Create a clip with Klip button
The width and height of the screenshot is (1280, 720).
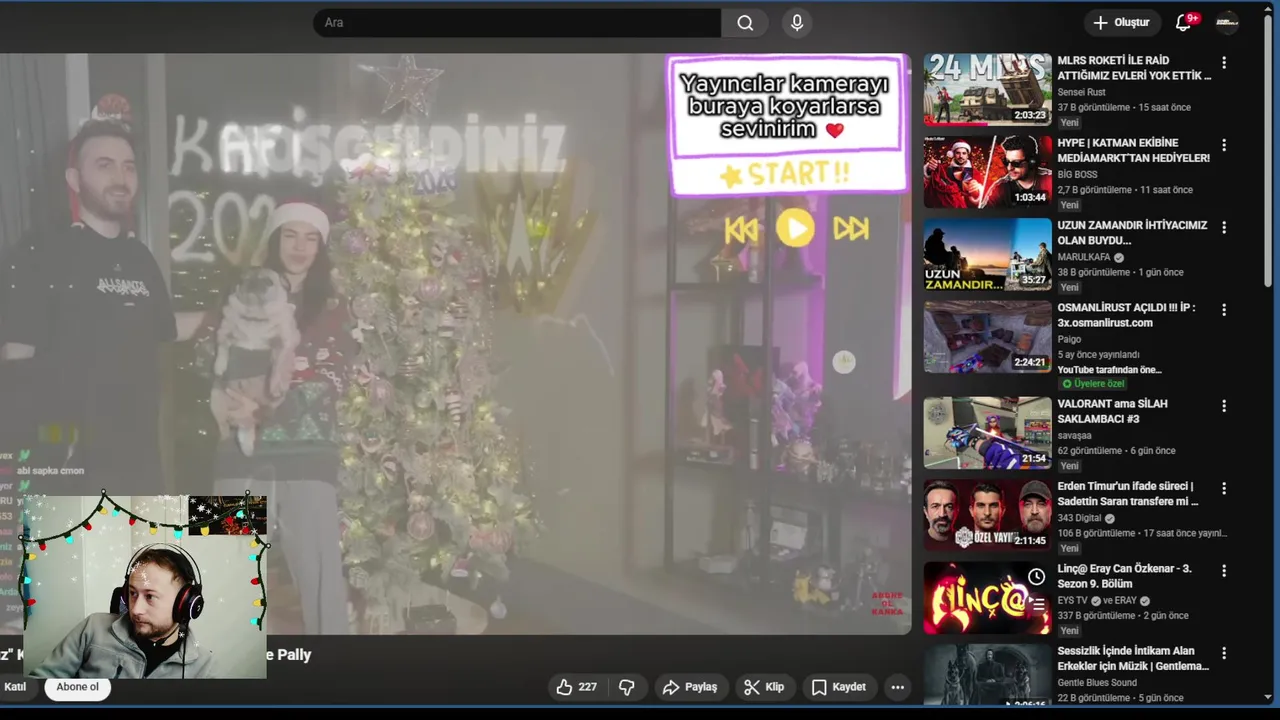tap(763, 687)
